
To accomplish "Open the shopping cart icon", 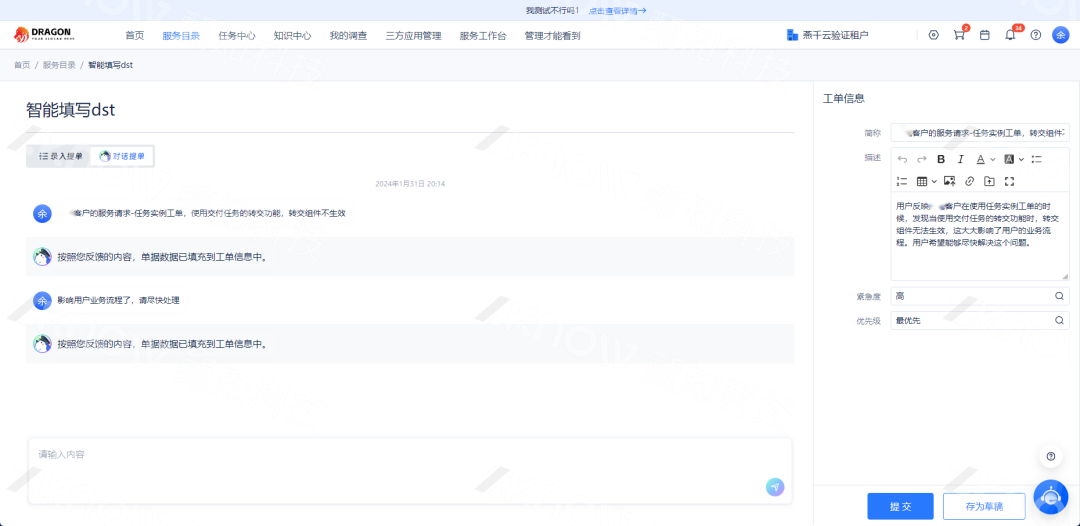I will (959, 35).
